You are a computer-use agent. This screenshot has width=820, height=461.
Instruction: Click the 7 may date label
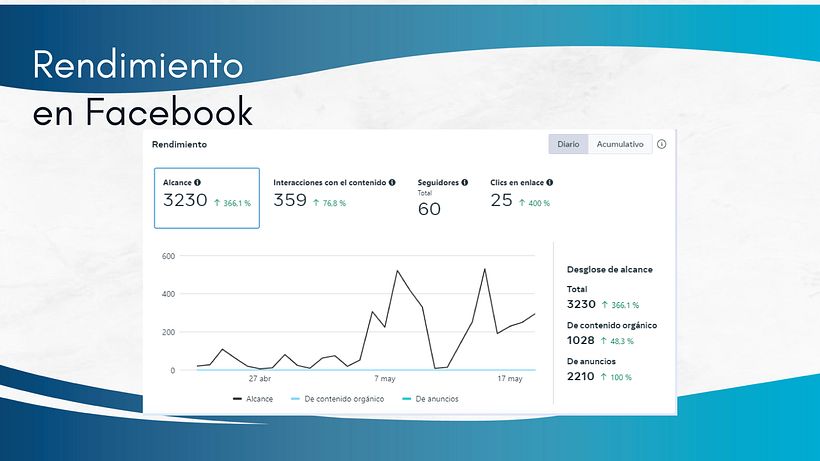coord(385,378)
